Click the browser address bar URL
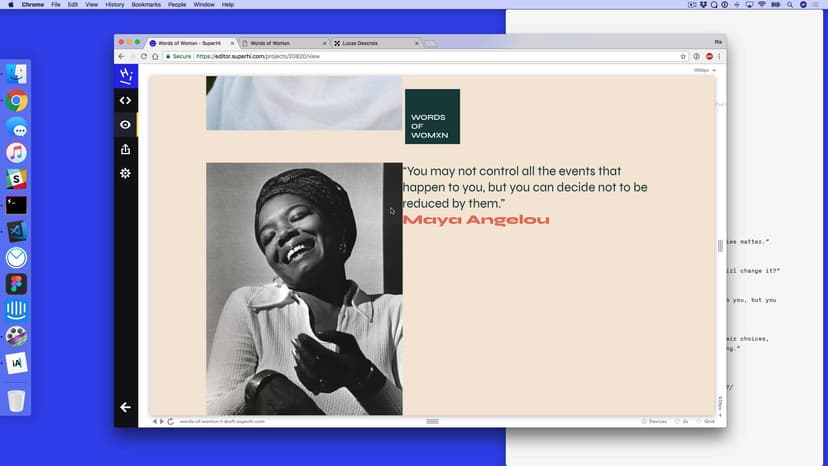828x466 pixels. 258,56
